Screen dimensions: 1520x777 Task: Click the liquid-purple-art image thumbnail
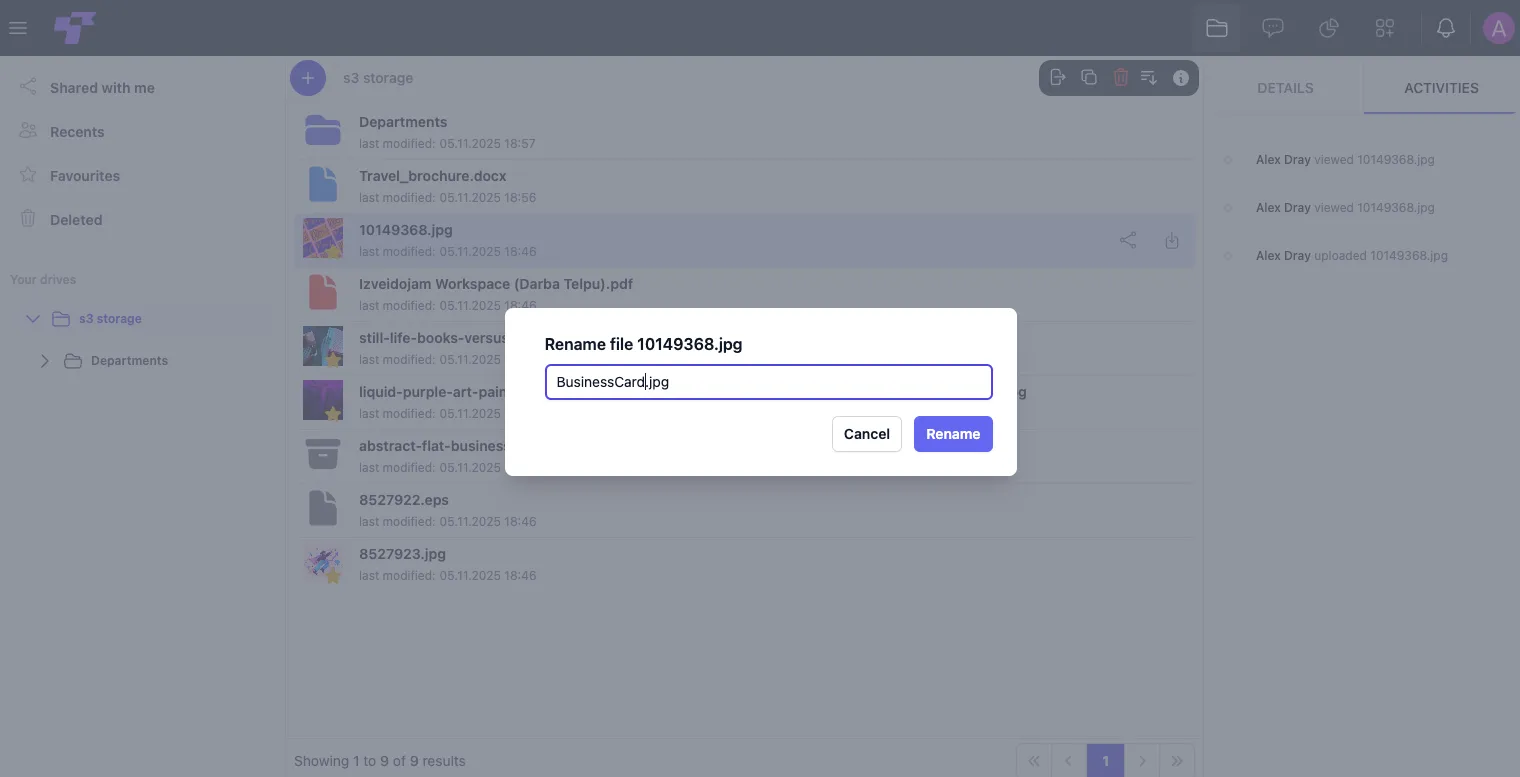tap(323, 400)
